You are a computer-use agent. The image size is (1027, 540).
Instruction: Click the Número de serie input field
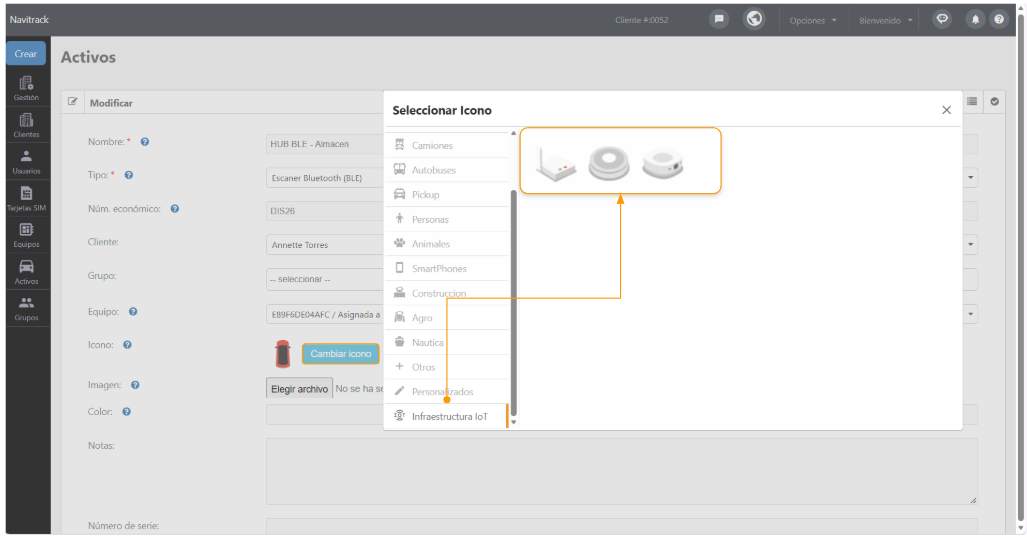click(x=622, y=526)
